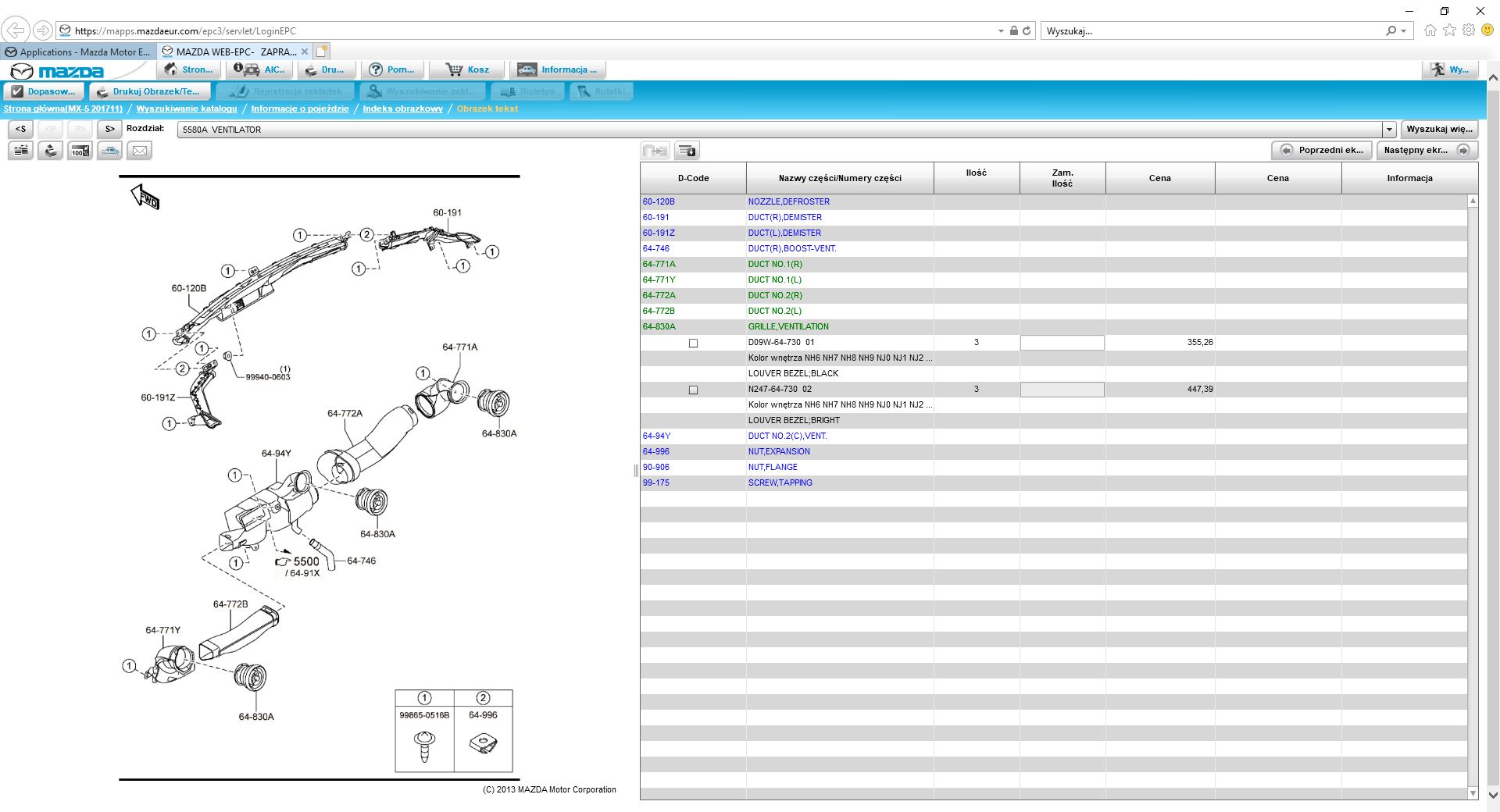
Task: Select NUT,FLANGE part row
Action: click(x=1053, y=467)
